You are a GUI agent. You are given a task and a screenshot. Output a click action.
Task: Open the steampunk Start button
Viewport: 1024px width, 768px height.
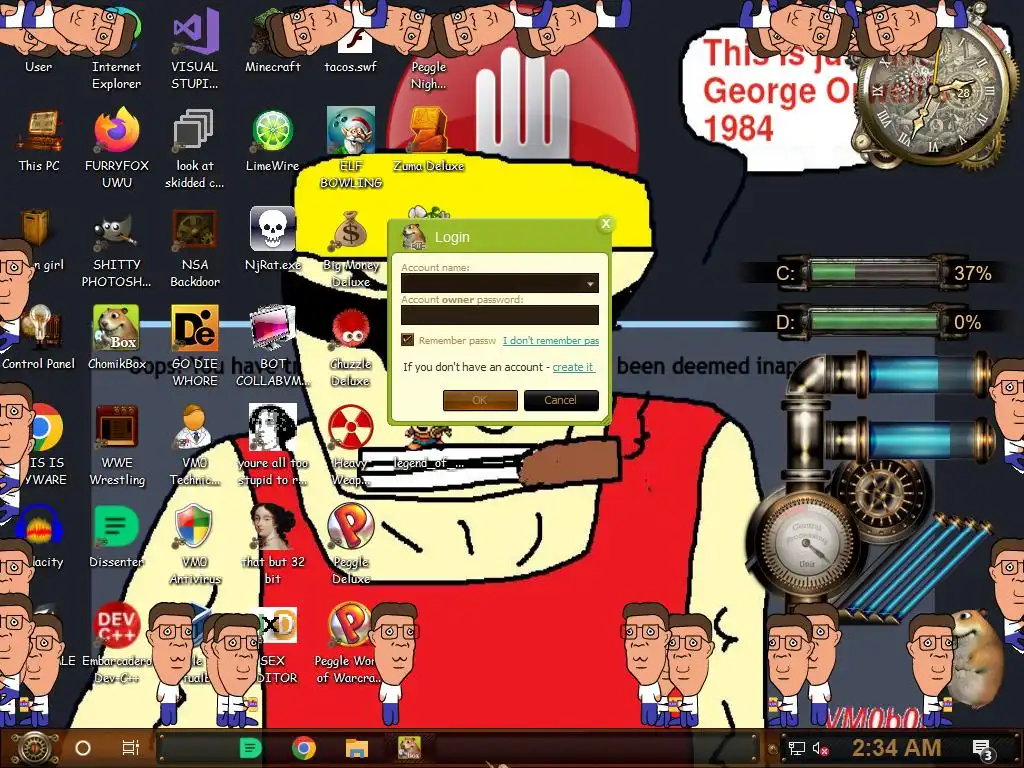pyautogui.click(x=35, y=748)
